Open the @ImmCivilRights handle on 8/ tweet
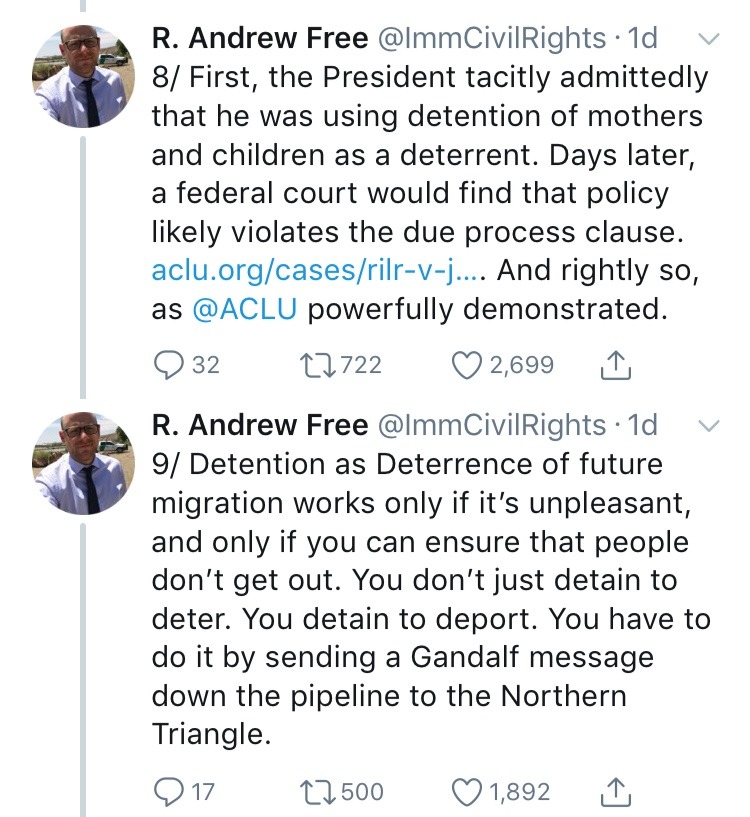The width and height of the screenshot is (750, 817). pos(489,38)
